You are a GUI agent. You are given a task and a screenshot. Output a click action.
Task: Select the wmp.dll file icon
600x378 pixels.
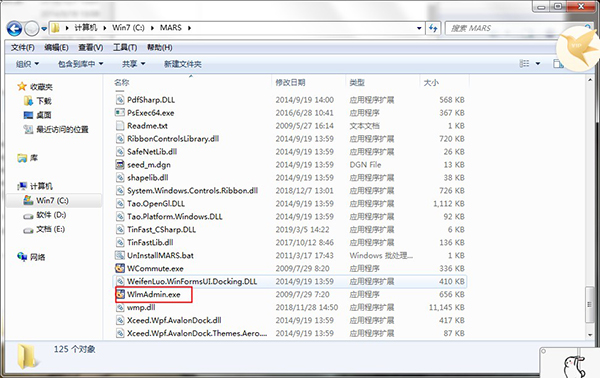pyautogui.click(x=120, y=308)
